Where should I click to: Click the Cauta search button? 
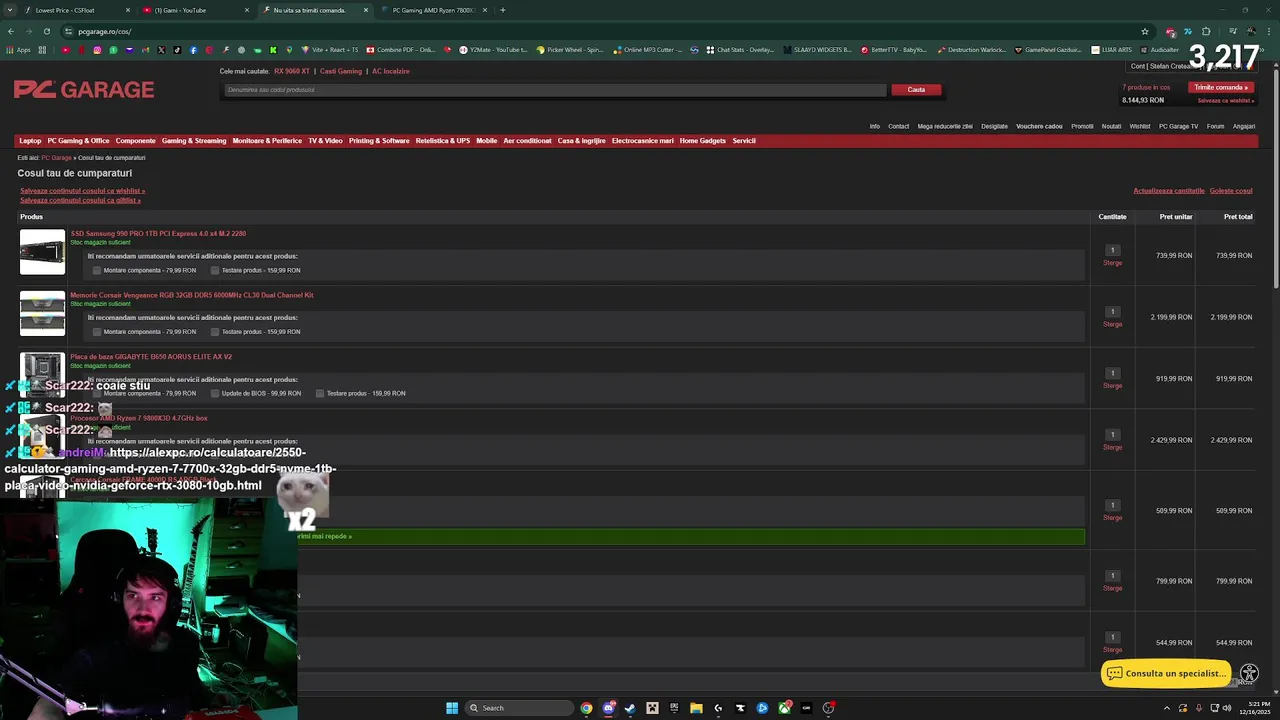pyautogui.click(x=916, y=90)
